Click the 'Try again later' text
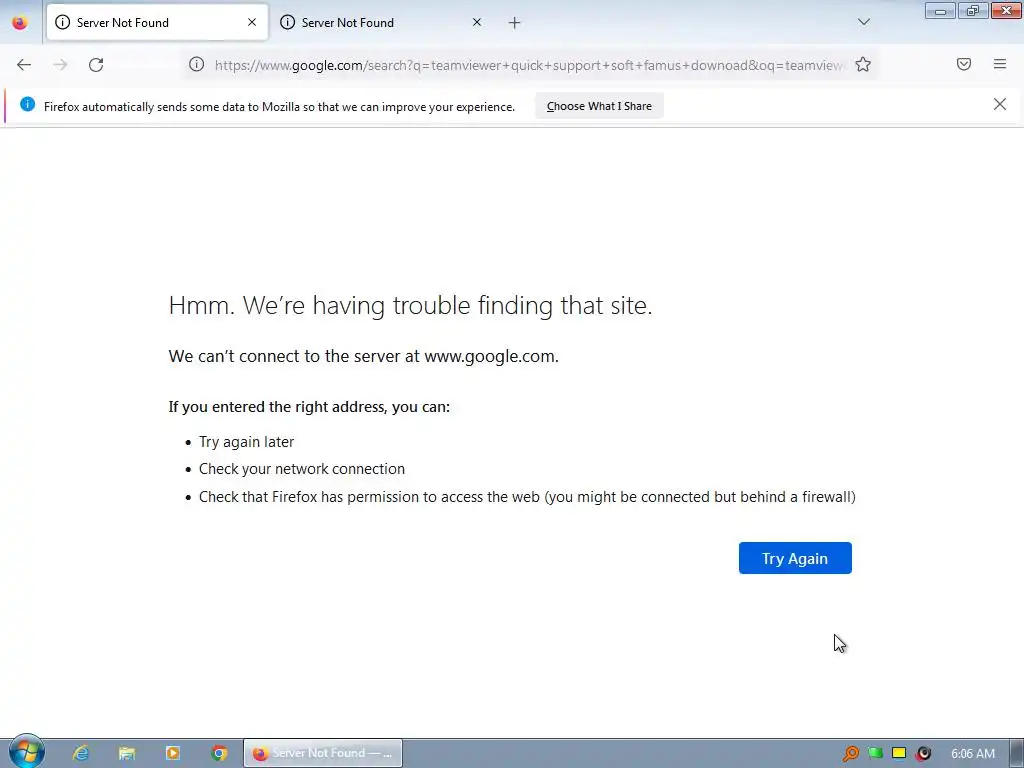This screenshot has height=768, width=1024. click(x=246, y=441)
